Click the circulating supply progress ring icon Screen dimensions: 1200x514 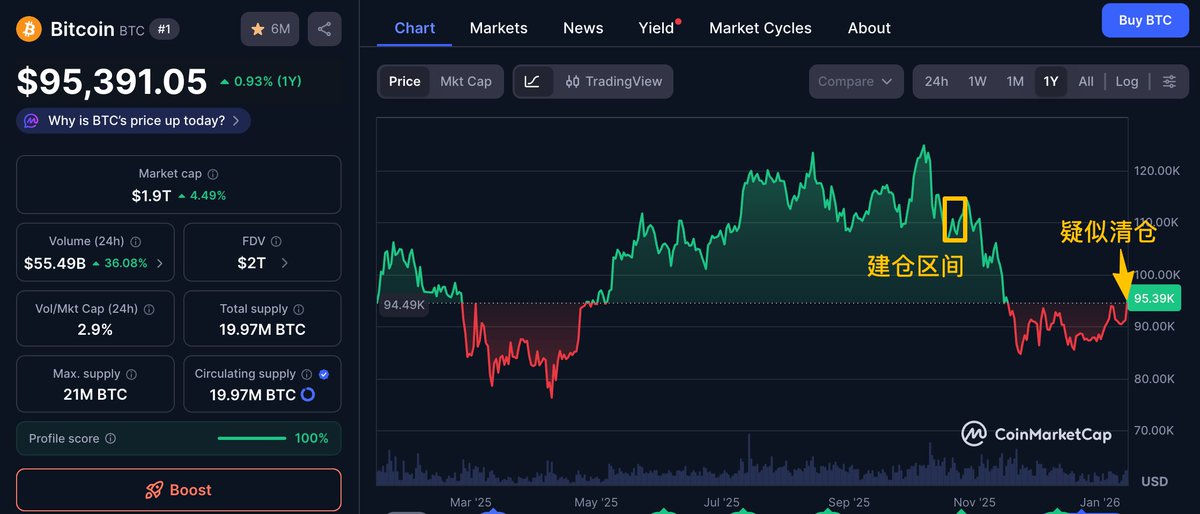tap(308, 395)
